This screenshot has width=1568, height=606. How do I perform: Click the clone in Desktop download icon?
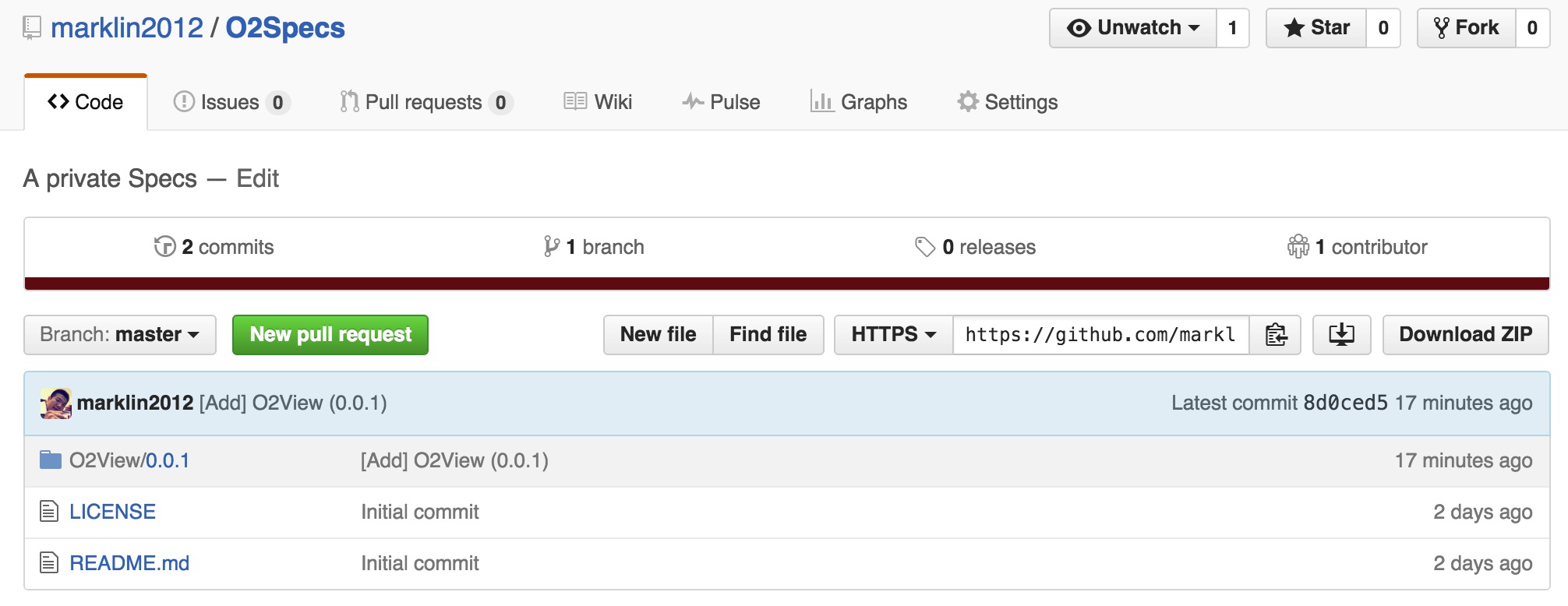click(x=1341, y=335)
